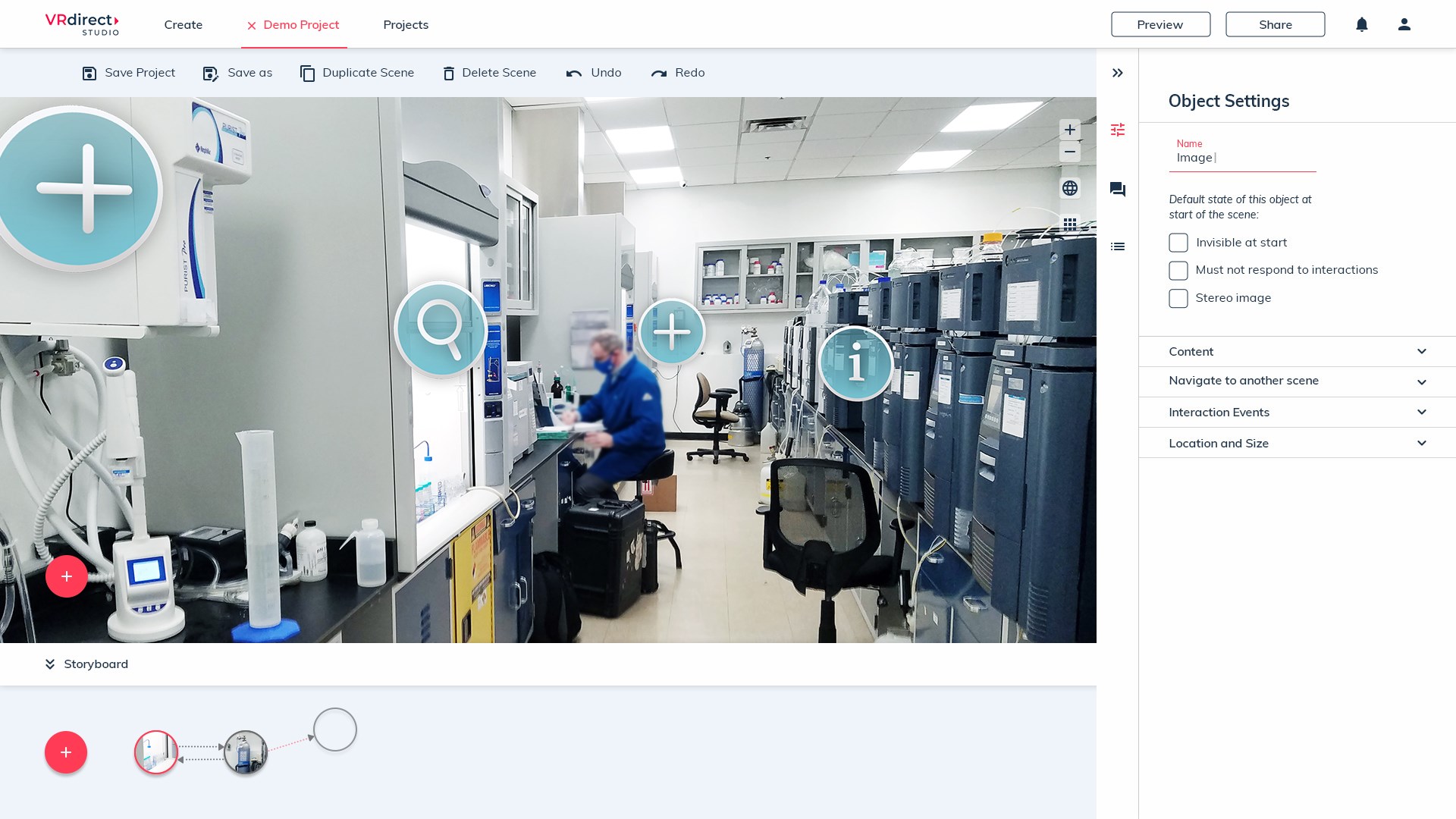Image resolution: width=1456 pixels, height=819 pixels.
Task: Open the user account icon
Action: [x=1404, y=24]
